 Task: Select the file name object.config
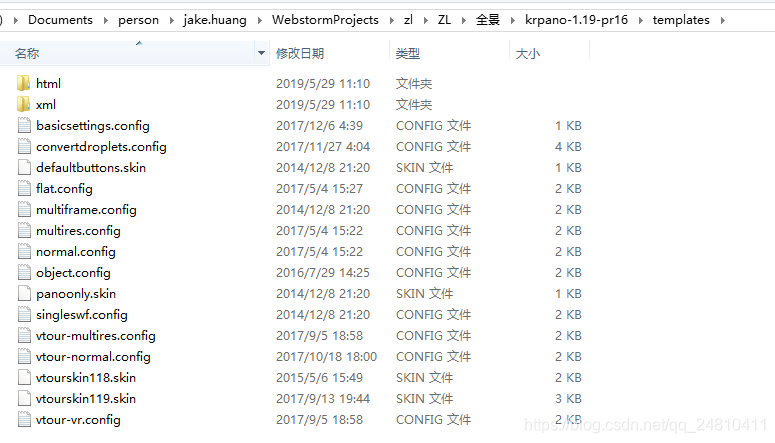(73, 273)
